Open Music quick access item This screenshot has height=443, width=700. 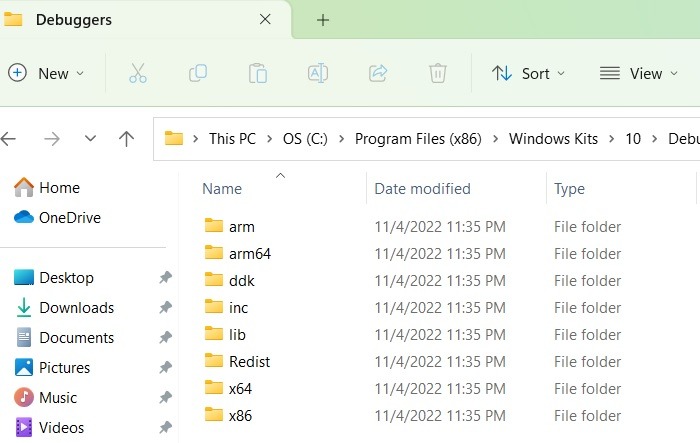(x=46, y=397)
